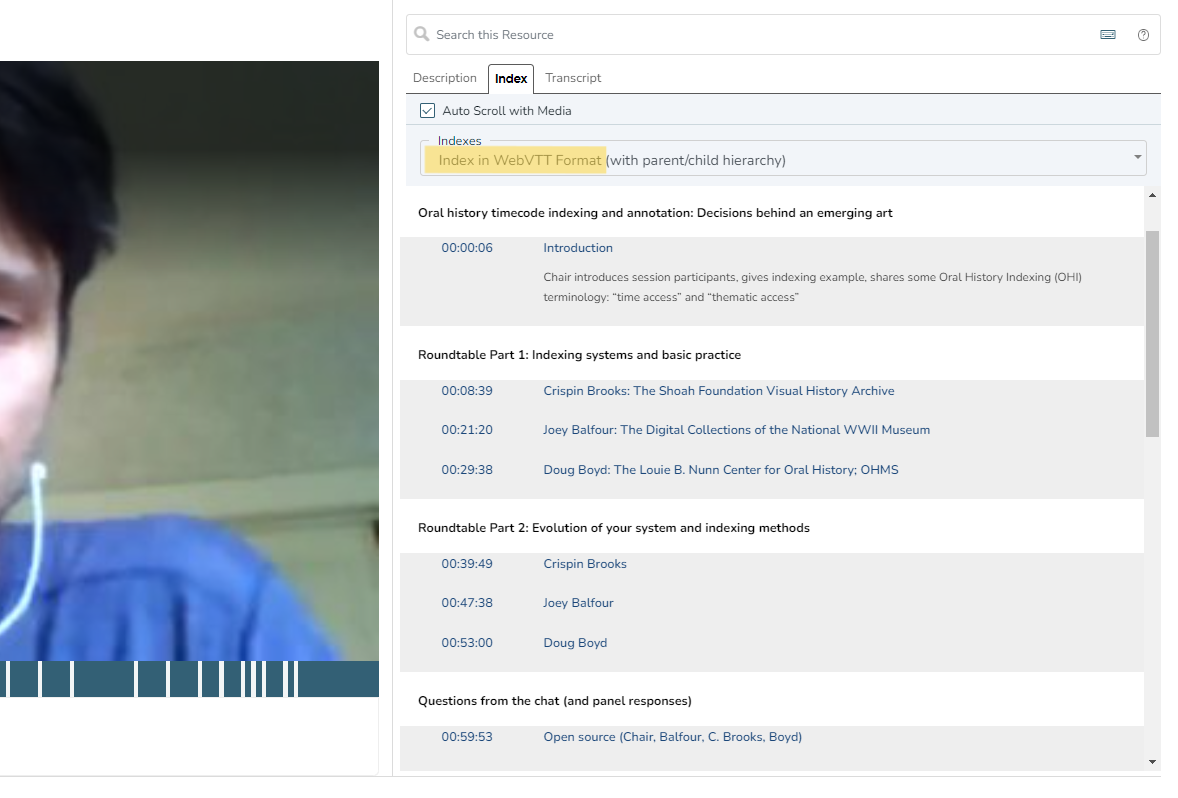Toggle Auto Scroll with Media checkbox
1178x798 pixels.
[428, 111]
